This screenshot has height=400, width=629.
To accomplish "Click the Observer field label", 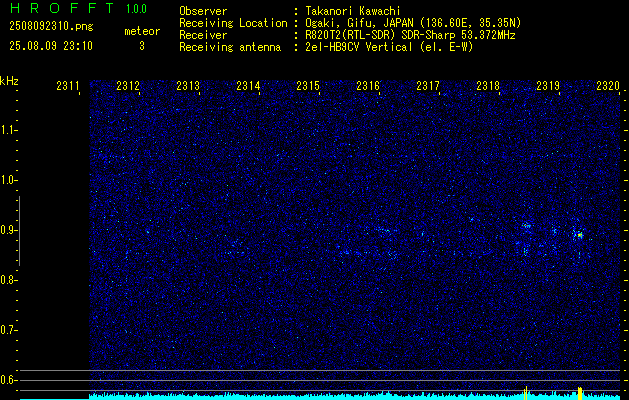I will pyautogui.click(x=203, y=11).
